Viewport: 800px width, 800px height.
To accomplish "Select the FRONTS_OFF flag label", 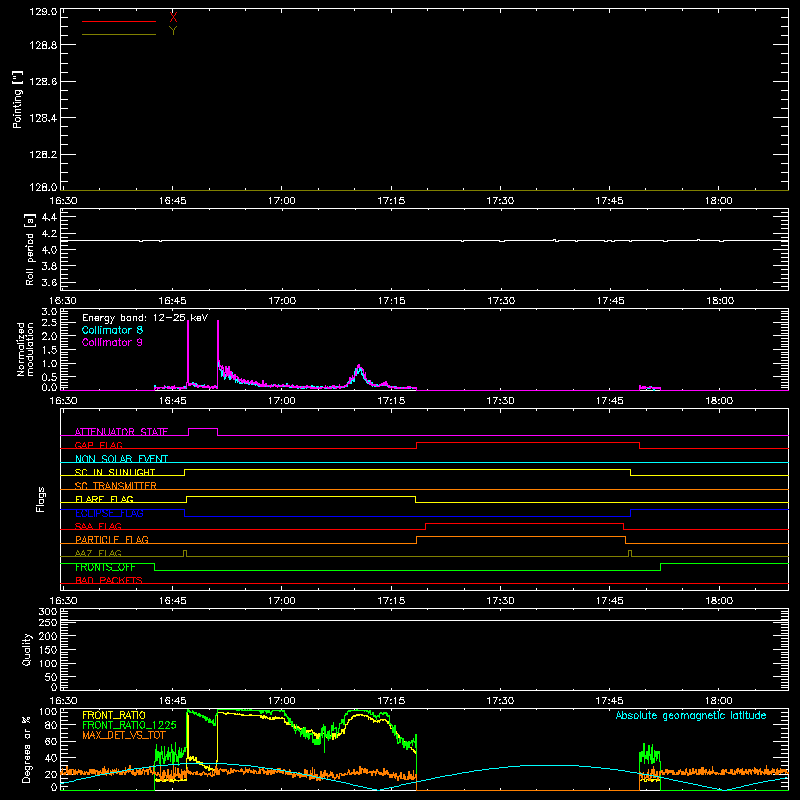I will (x=105, y=567).
